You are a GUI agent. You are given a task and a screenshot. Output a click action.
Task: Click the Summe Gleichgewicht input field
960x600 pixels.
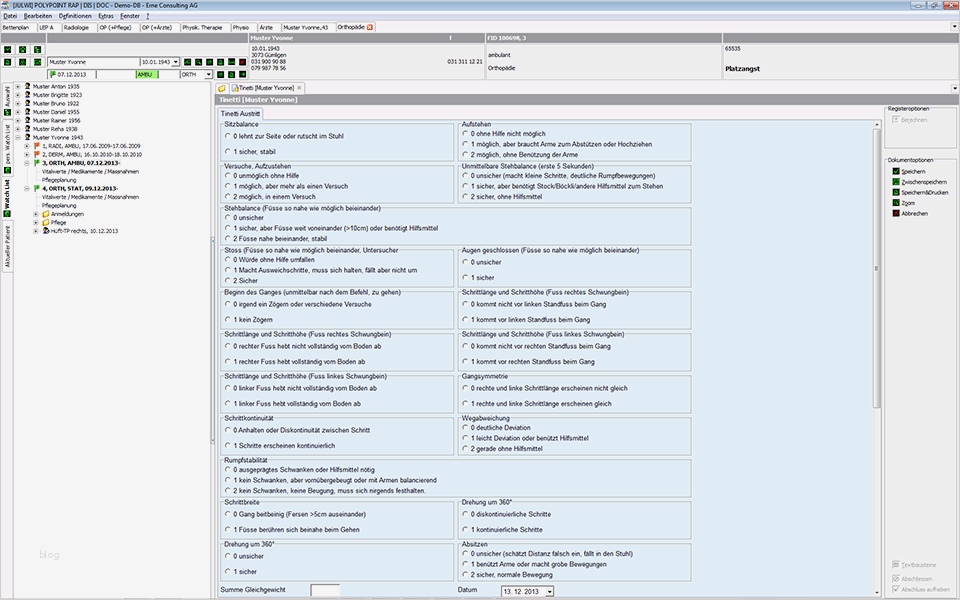coord(325,591)
